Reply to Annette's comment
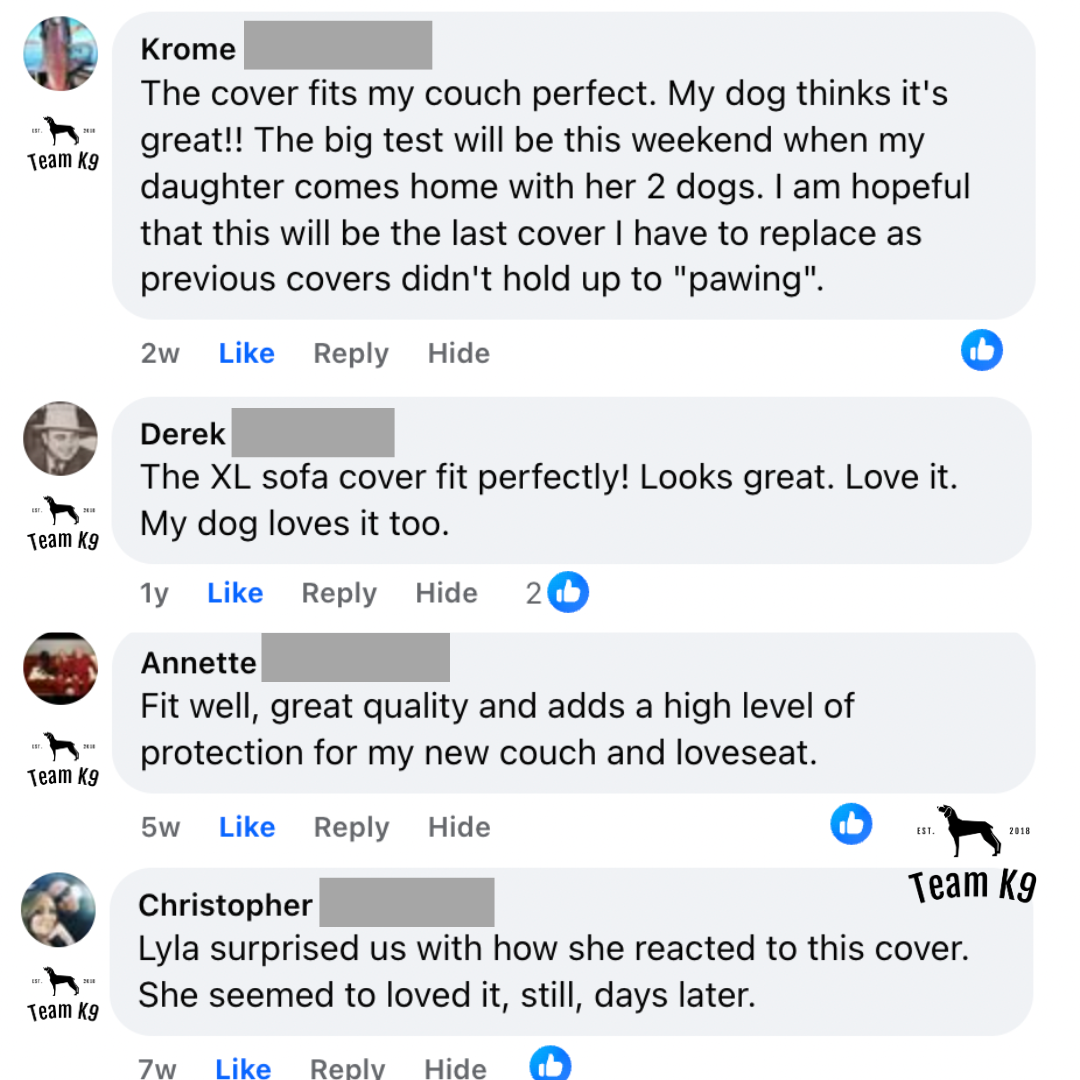The image size is (1080, 1080). click(350, 827)
